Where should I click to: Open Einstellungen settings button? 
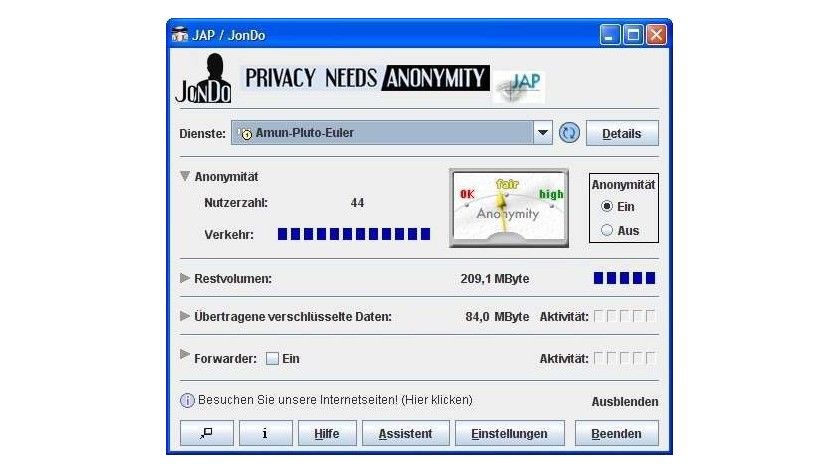509,433
